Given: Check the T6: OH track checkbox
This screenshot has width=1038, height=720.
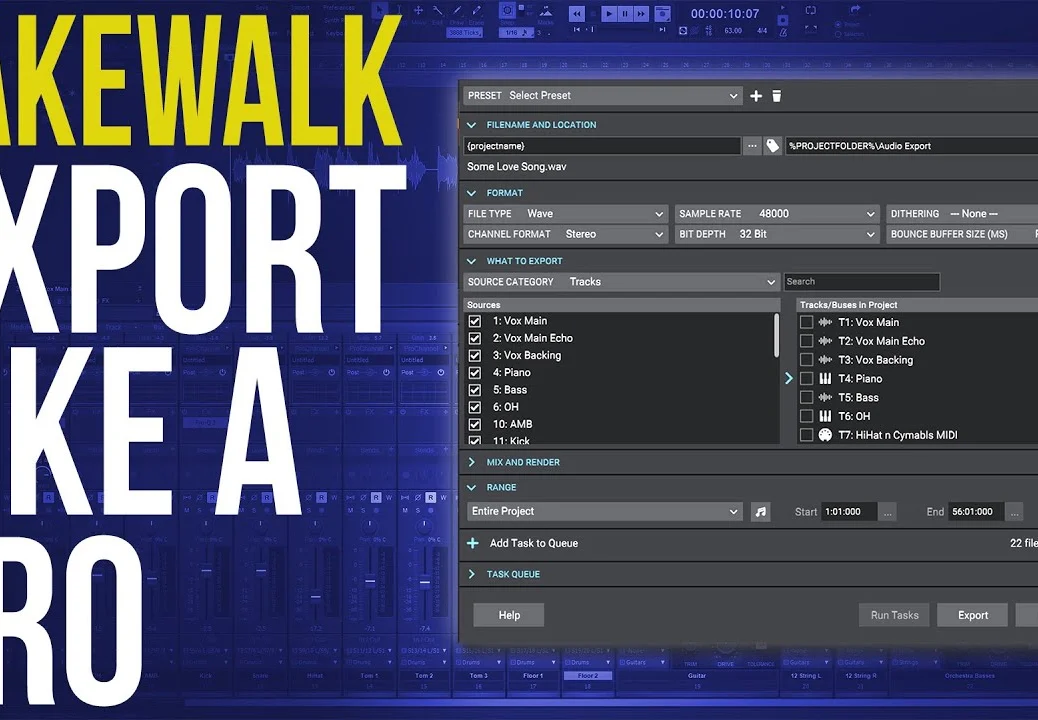Looking at the screenshot, I should click(x=806, y=416).
